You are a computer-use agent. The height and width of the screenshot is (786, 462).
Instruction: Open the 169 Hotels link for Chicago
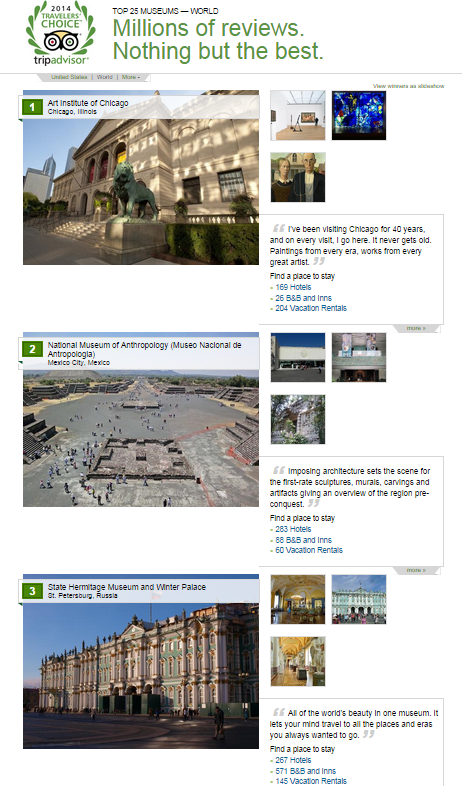[x=293, y=287]
